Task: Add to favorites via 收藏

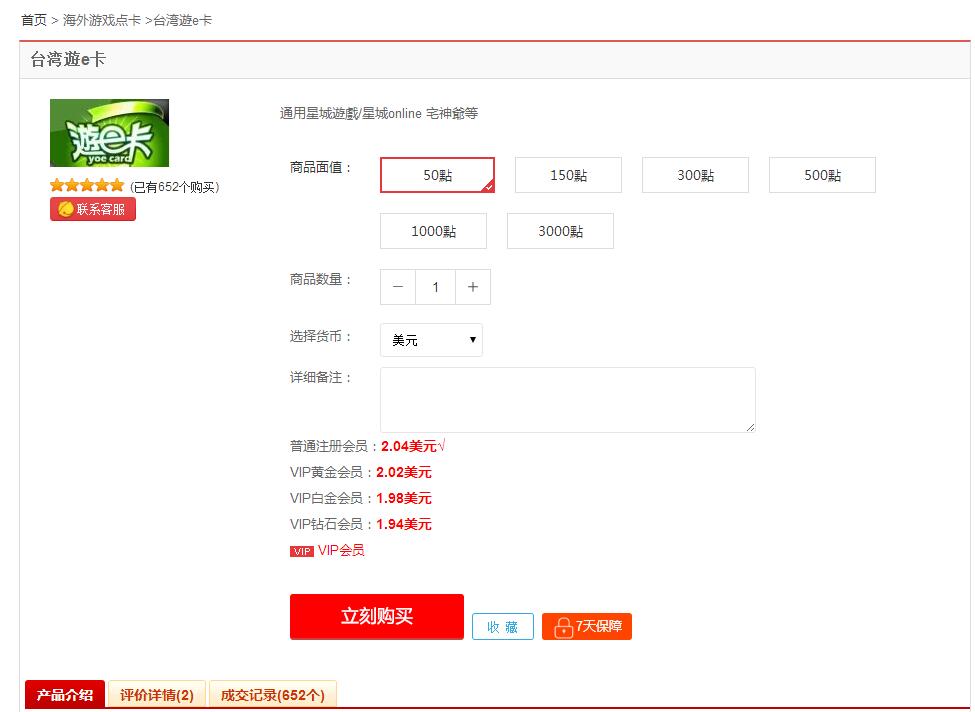Action: [502, 626]
